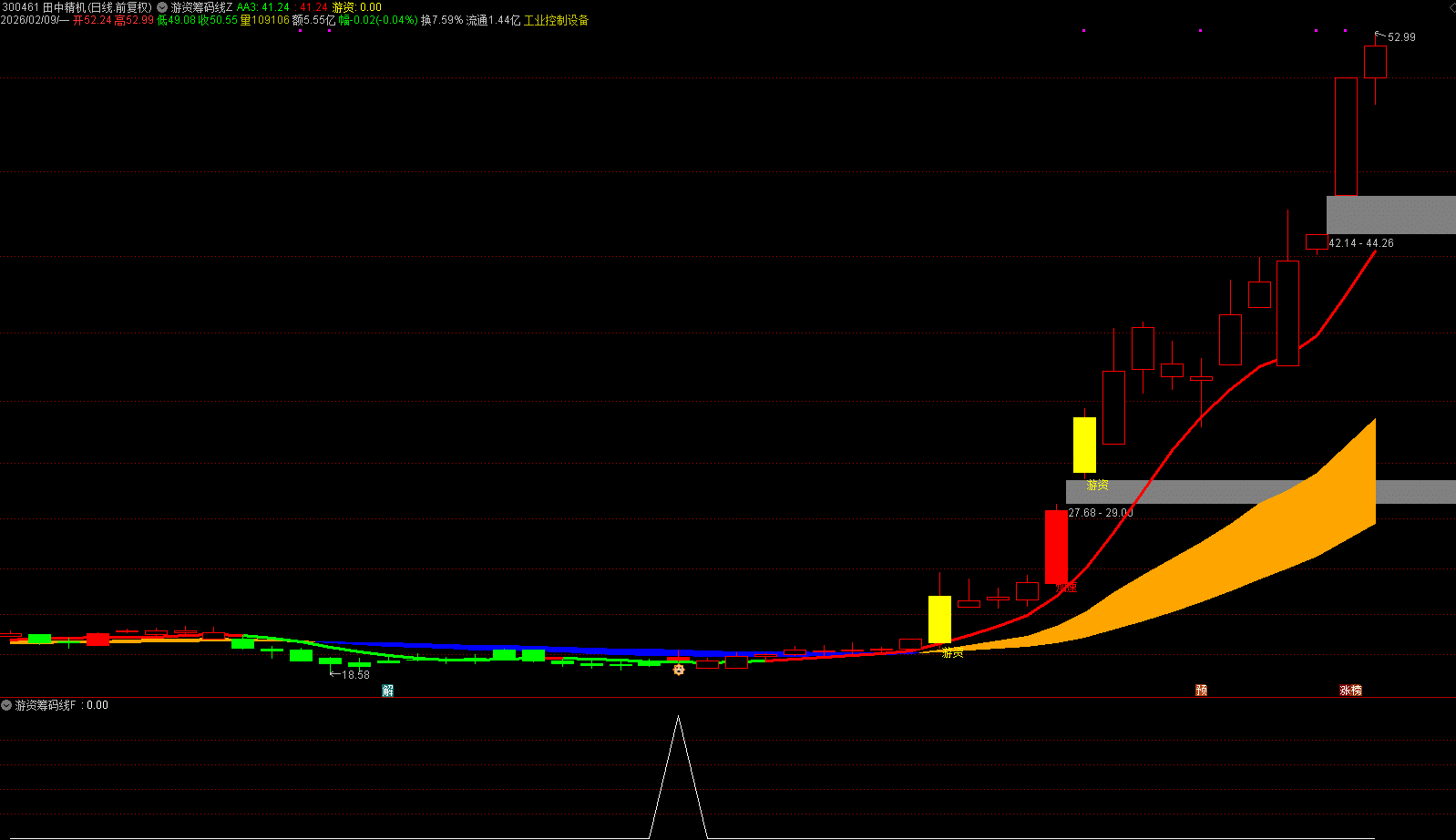This screenshot has height=840, width=1456.
Task: Open the 工业控制设备 industry sector link
Action: pos(556,20)
